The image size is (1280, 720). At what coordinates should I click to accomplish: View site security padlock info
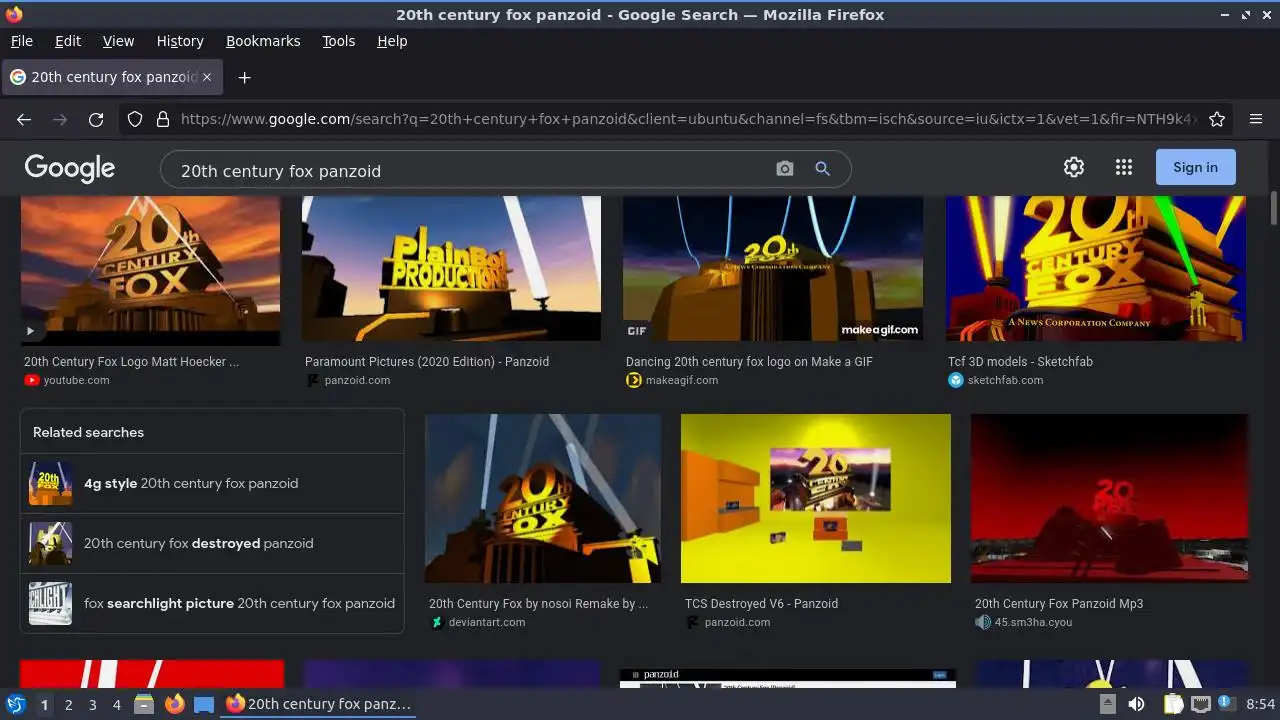[x=163, y=119]
